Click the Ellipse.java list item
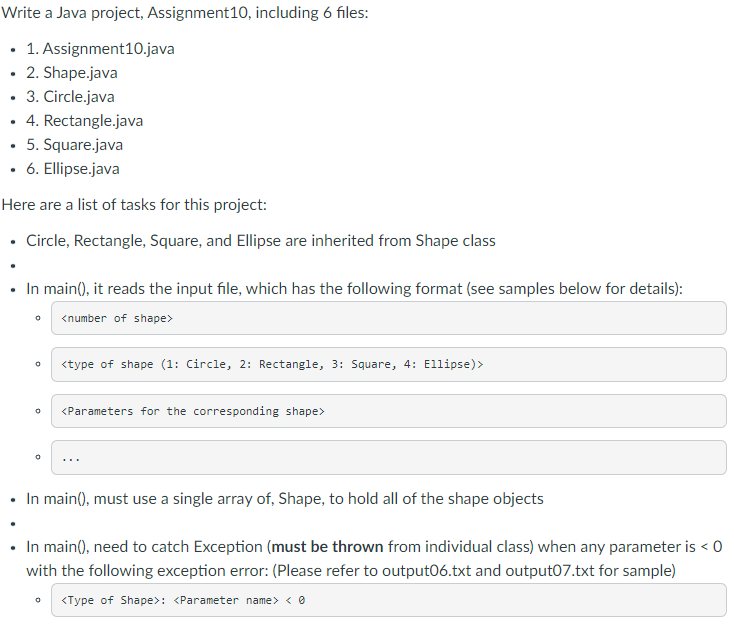 click(x=73, y=169)
